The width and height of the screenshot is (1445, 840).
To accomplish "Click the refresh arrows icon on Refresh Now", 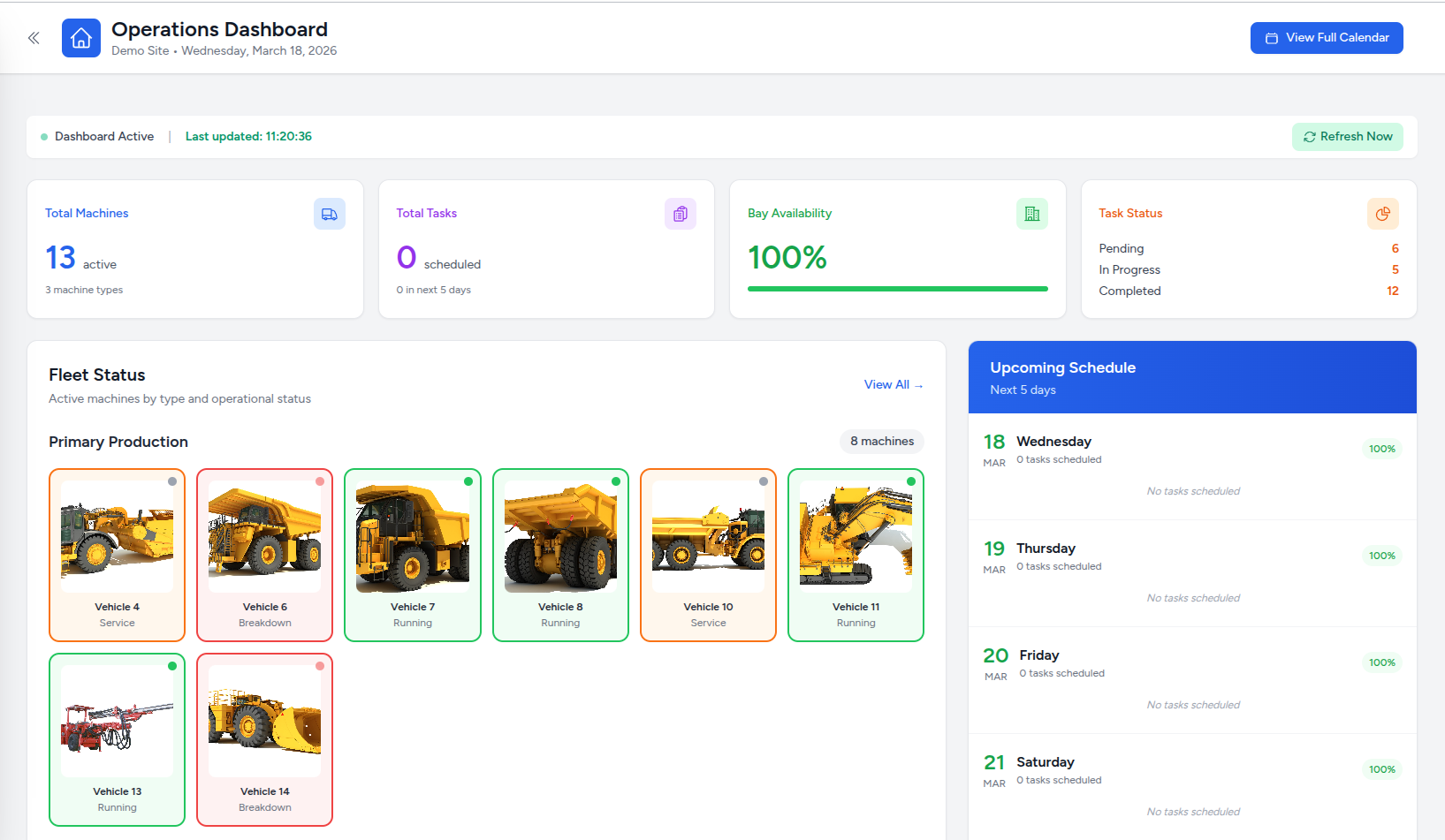I will (1310, 136).
